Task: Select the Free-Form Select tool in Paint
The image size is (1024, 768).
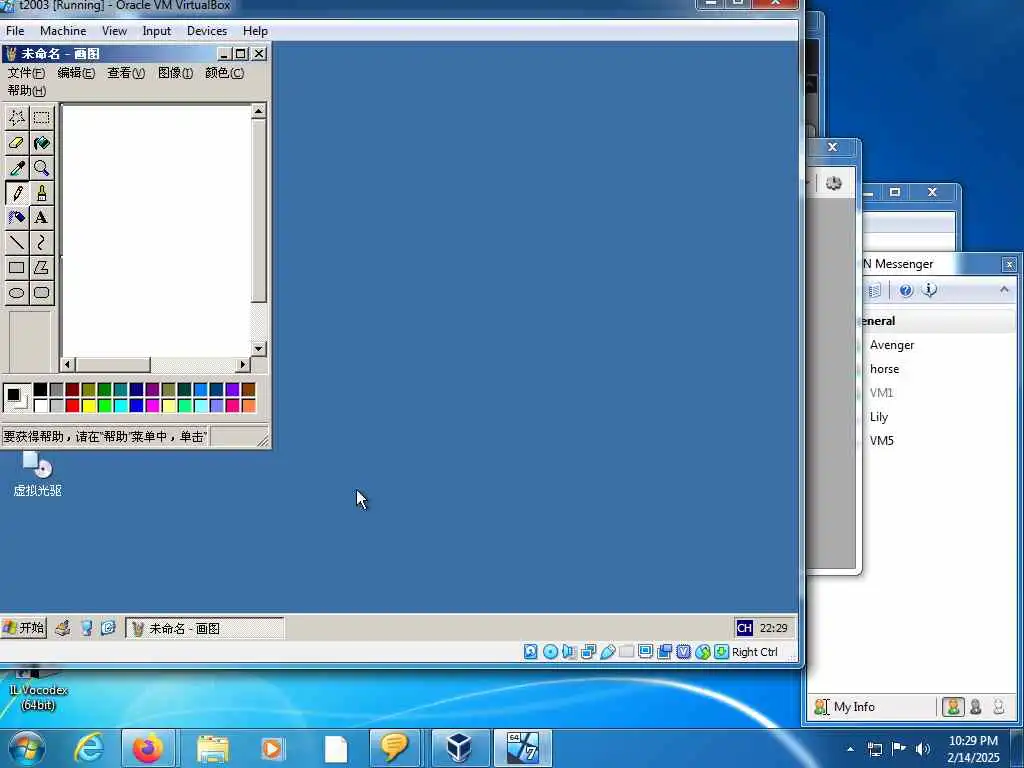Action: click(17, 118)
